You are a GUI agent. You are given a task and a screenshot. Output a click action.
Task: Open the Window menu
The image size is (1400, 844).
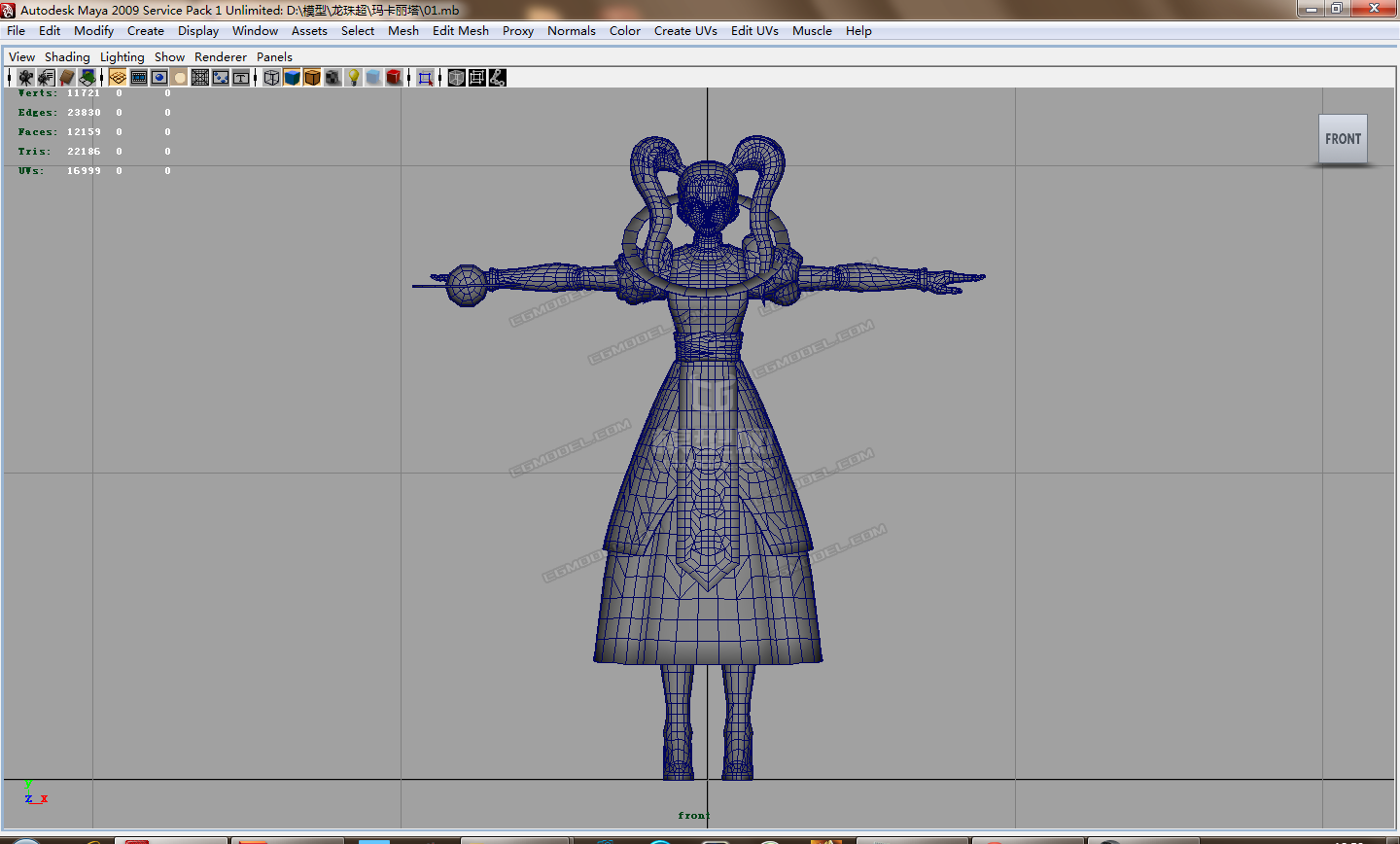(256, 31)
